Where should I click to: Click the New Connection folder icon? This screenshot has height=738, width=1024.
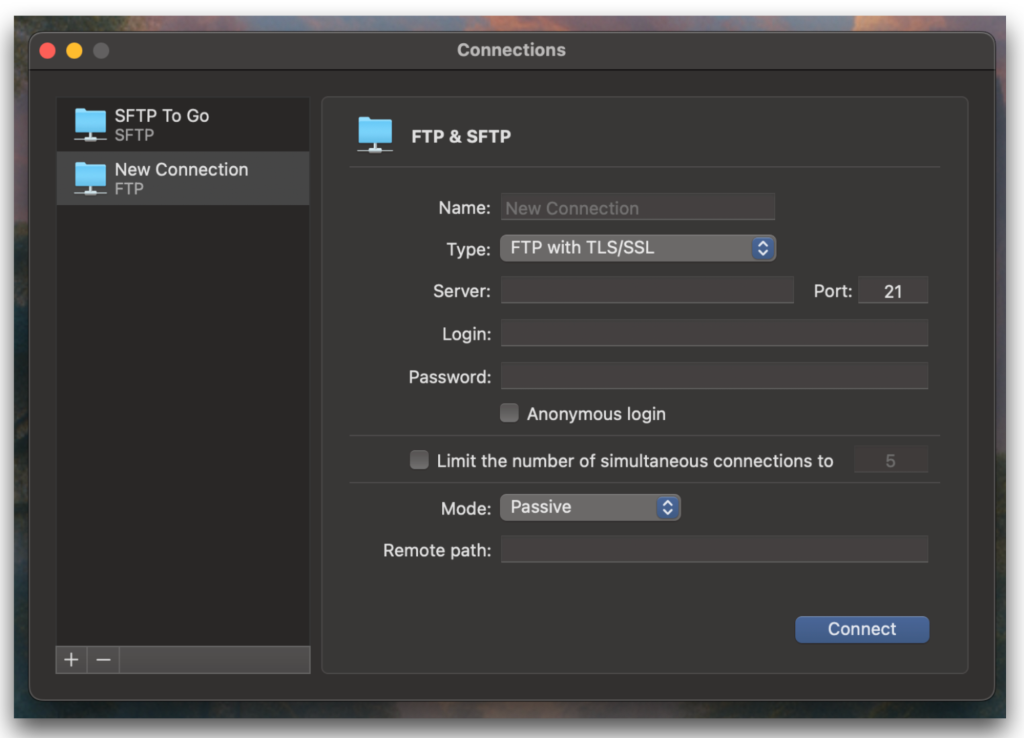pyautogui.click(x=89, y=177)
